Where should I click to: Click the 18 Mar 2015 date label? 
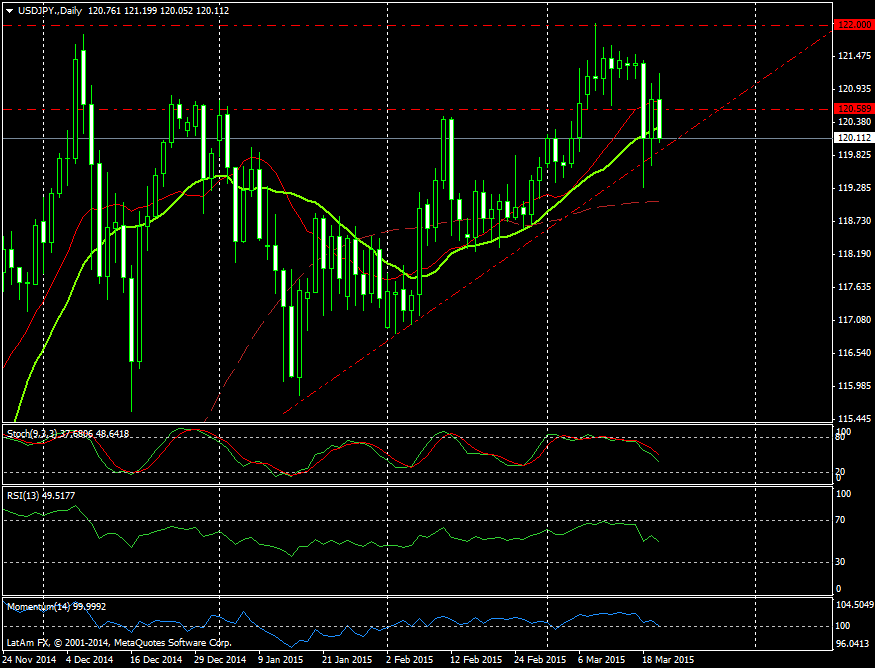pos(668,660)
